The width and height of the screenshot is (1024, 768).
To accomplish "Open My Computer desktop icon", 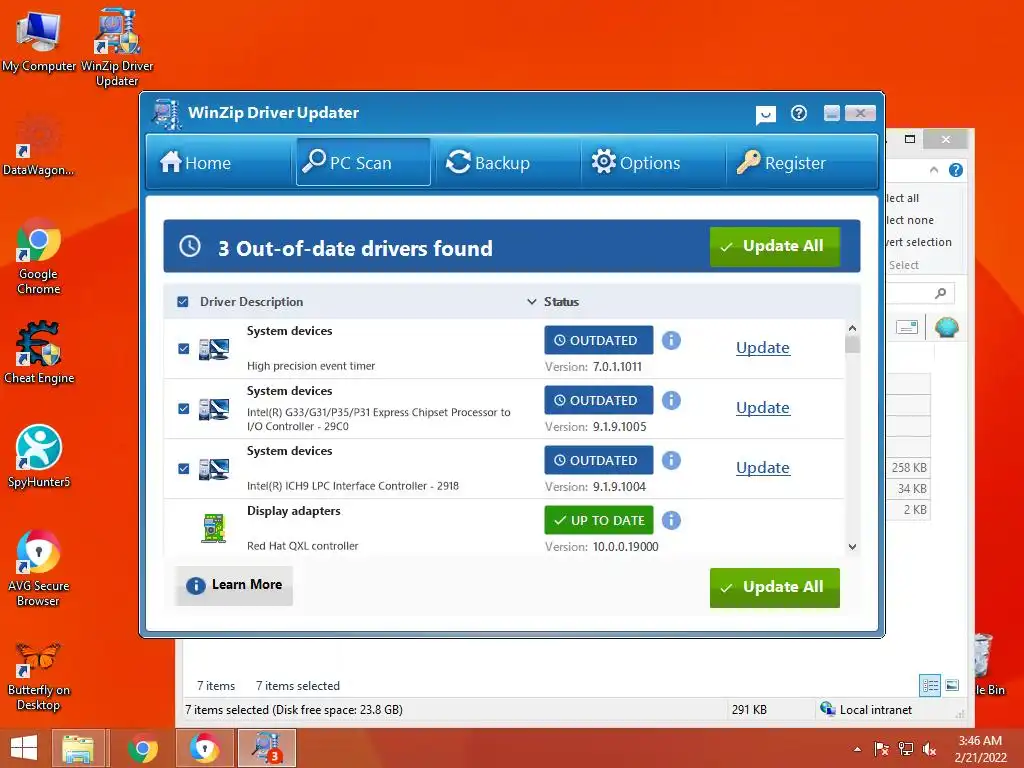I will [38, 40].
